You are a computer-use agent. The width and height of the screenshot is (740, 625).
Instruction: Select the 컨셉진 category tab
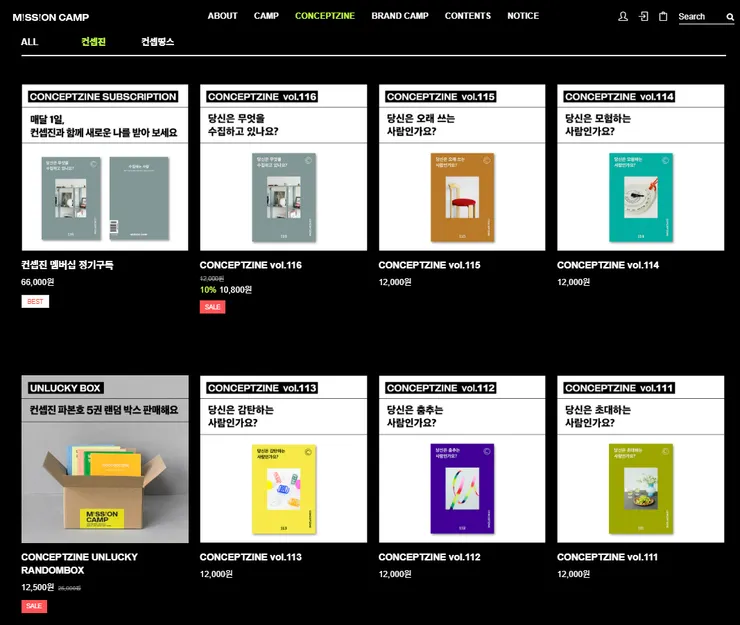93,42
